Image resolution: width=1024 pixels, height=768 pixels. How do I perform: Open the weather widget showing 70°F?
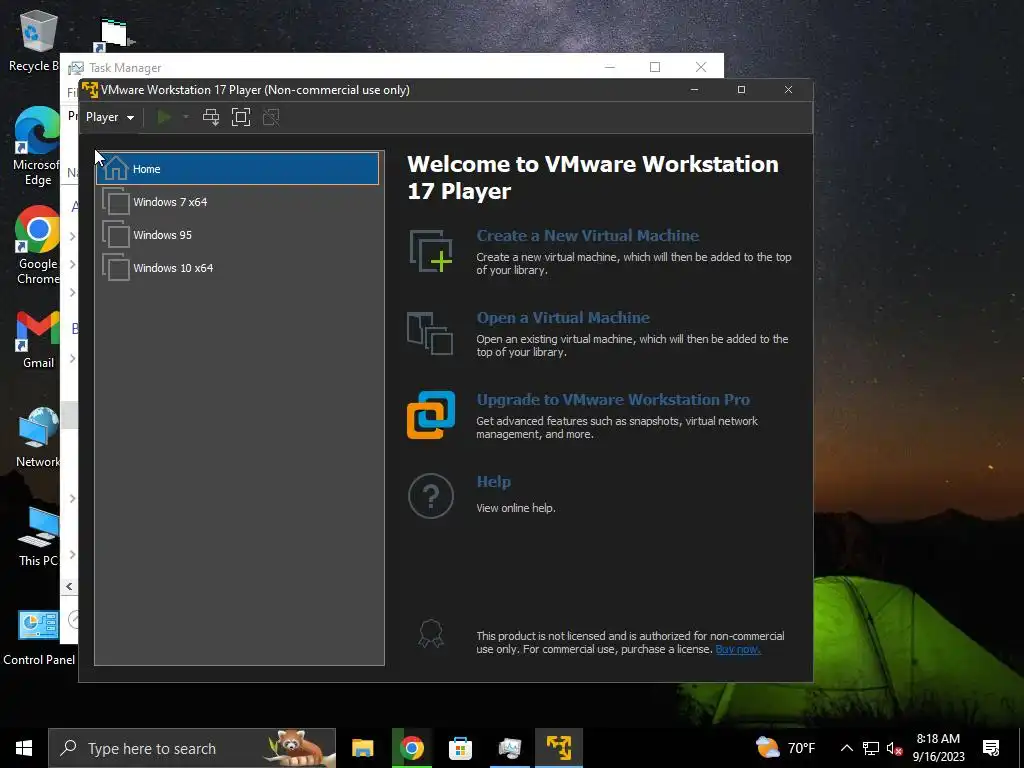tap(786, 748)
